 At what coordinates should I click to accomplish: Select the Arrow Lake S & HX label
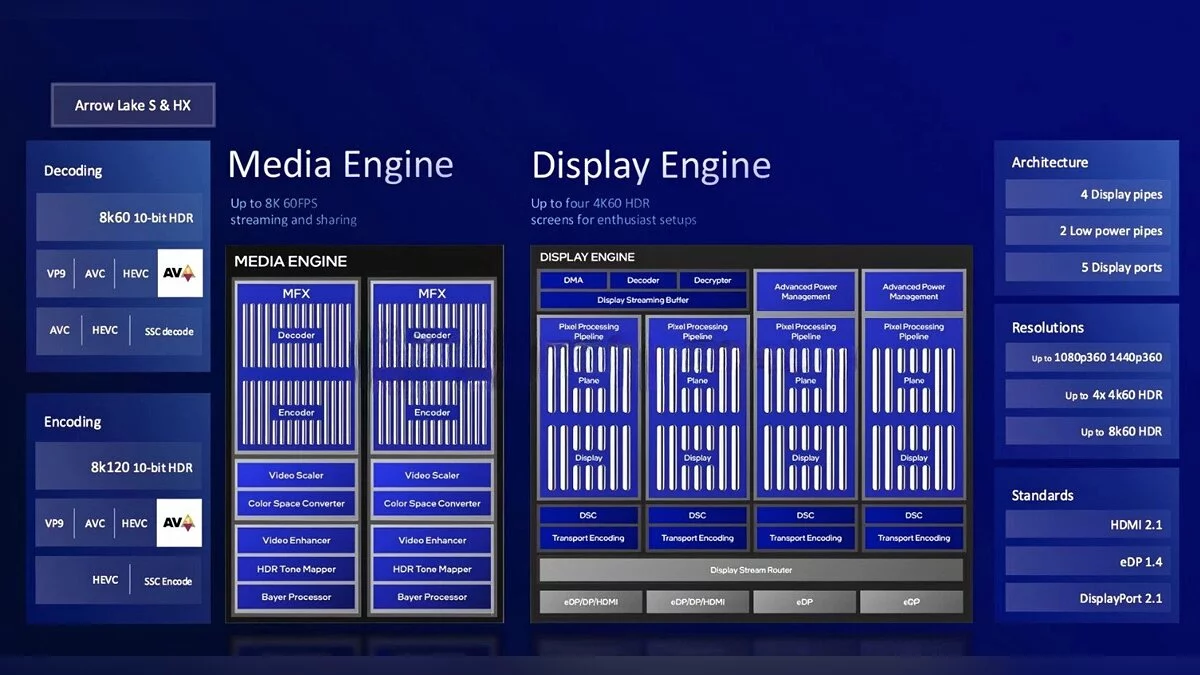tap(133, 105)
